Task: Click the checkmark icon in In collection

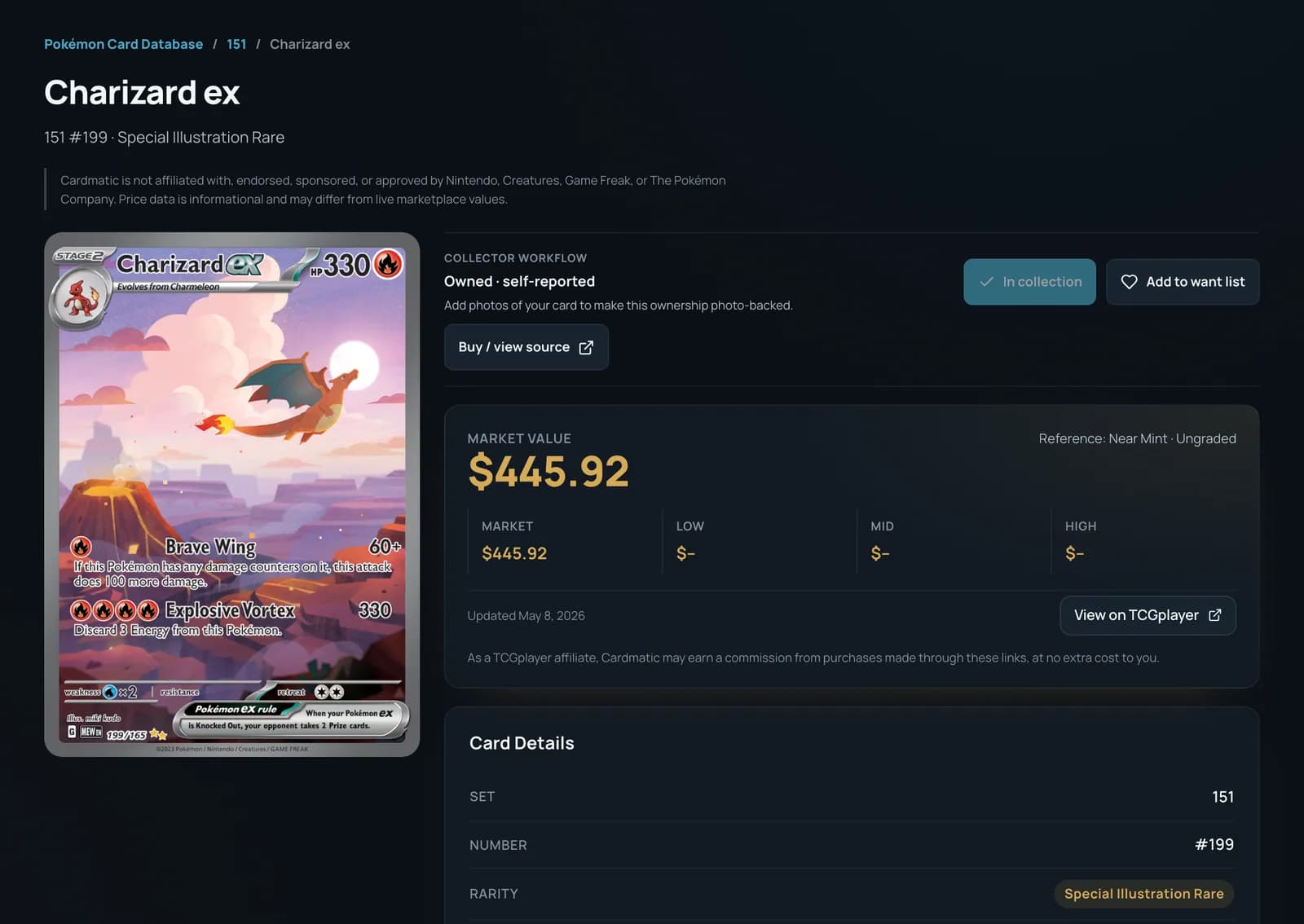Action: pos(986,282)
